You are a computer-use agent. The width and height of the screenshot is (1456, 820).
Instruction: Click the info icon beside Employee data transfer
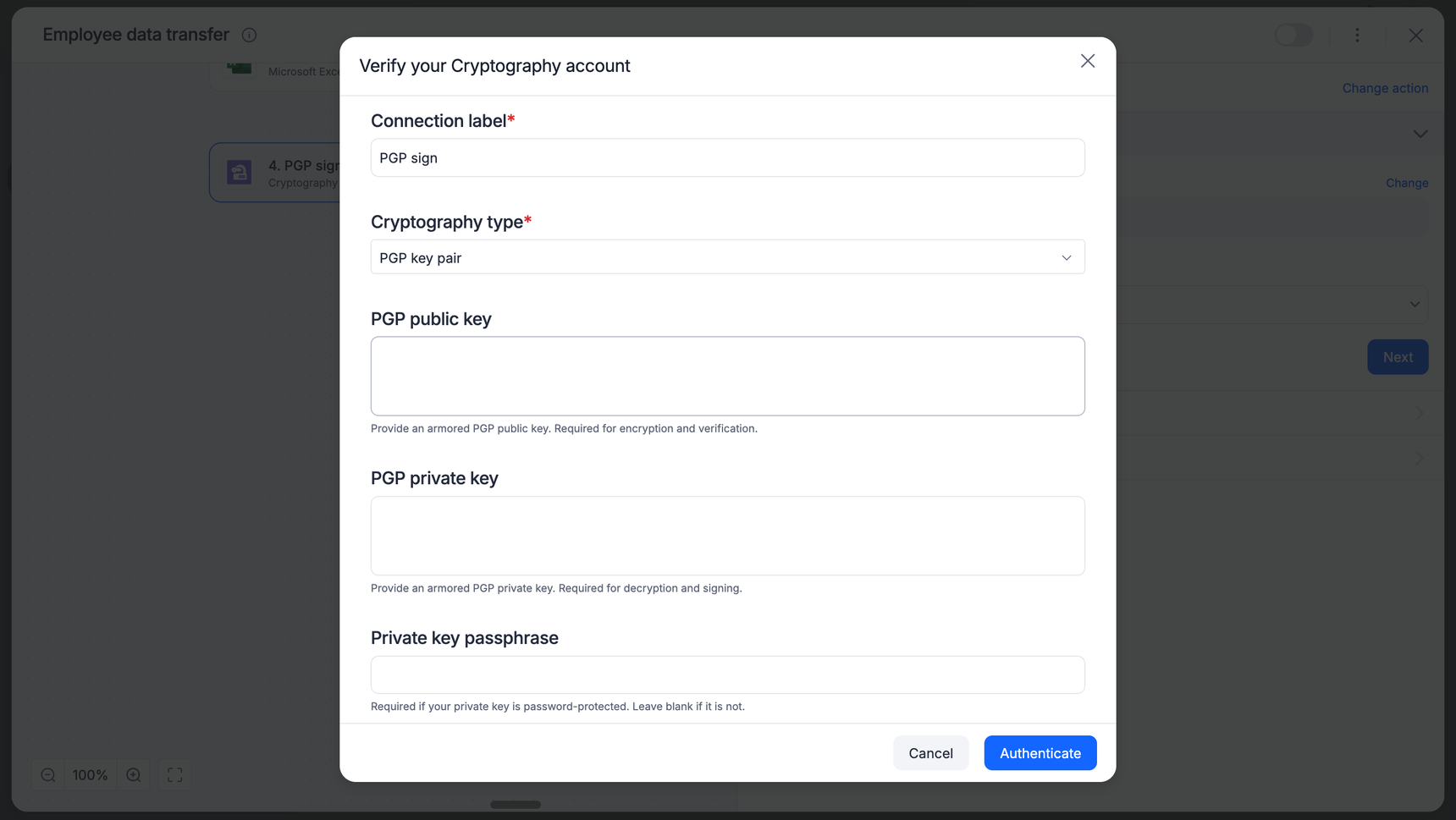tap(249, 35)
